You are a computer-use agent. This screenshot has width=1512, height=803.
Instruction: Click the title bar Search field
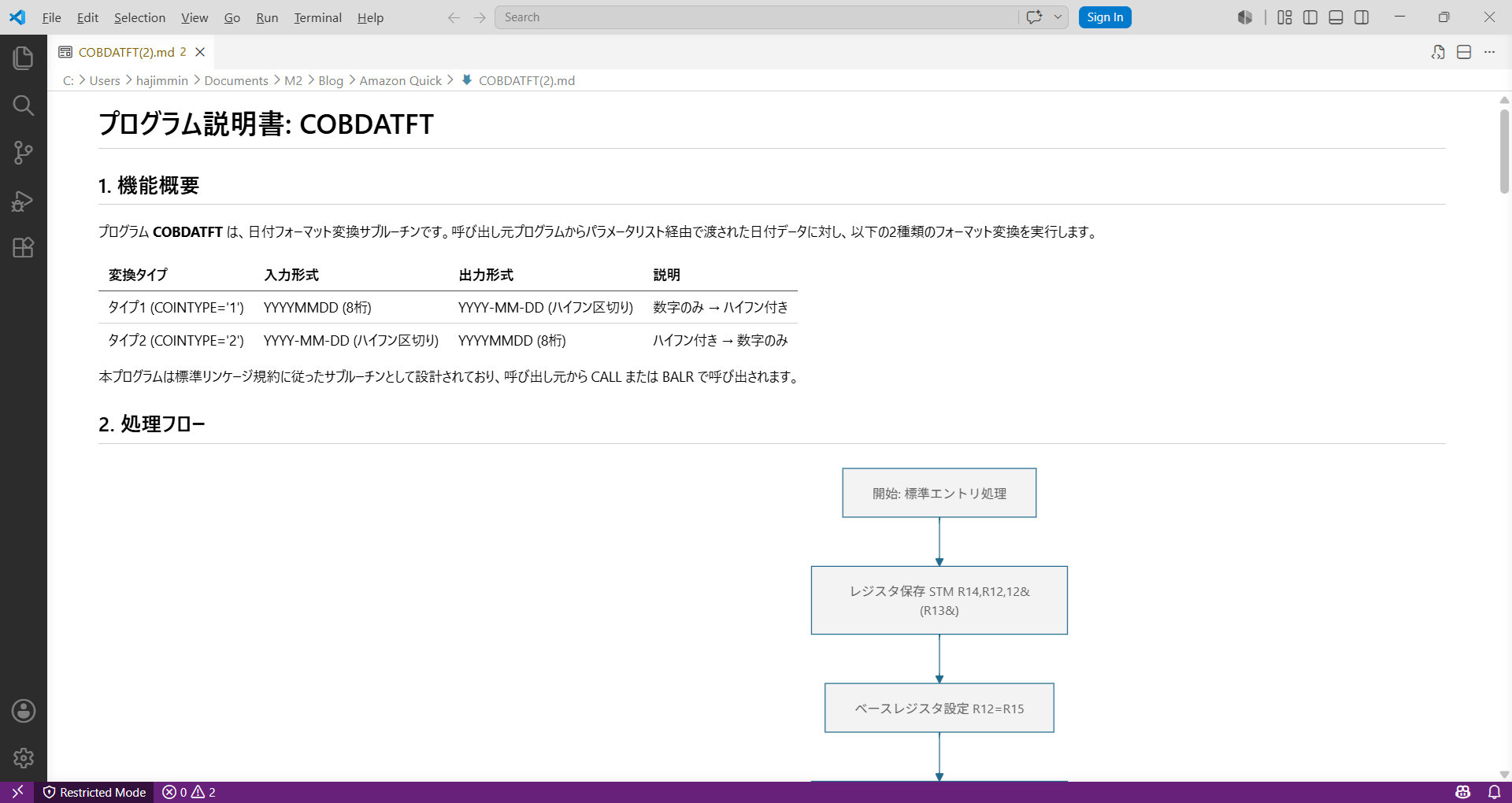coord(756,17)
